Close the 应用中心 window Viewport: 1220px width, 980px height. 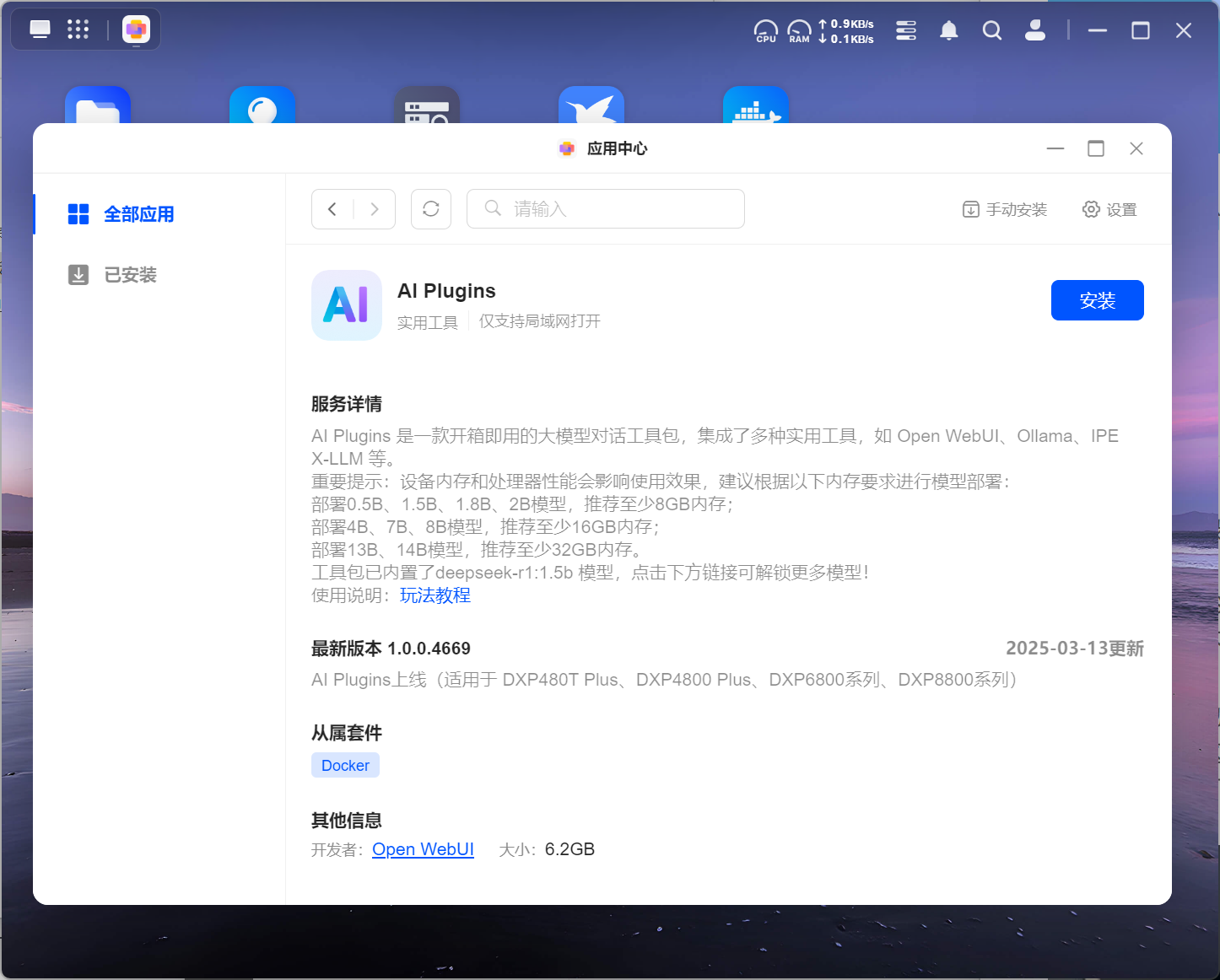(1136, 148)
